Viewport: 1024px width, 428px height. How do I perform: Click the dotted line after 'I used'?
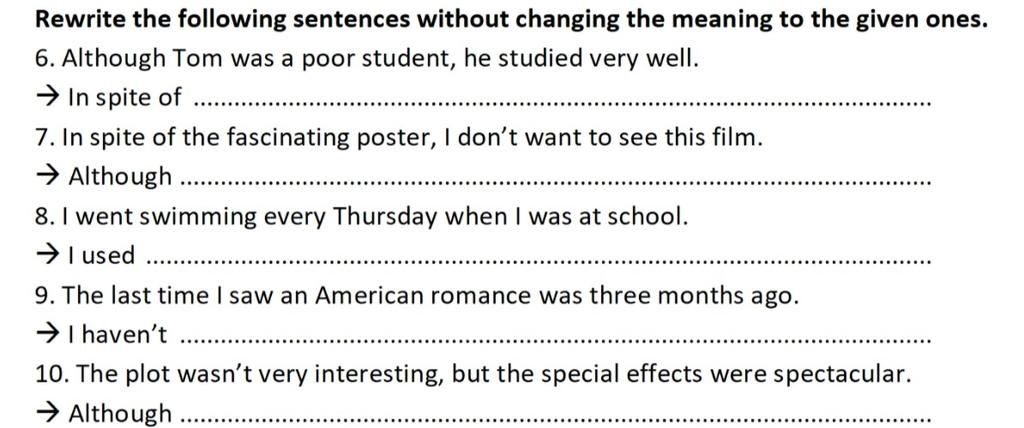540,262
